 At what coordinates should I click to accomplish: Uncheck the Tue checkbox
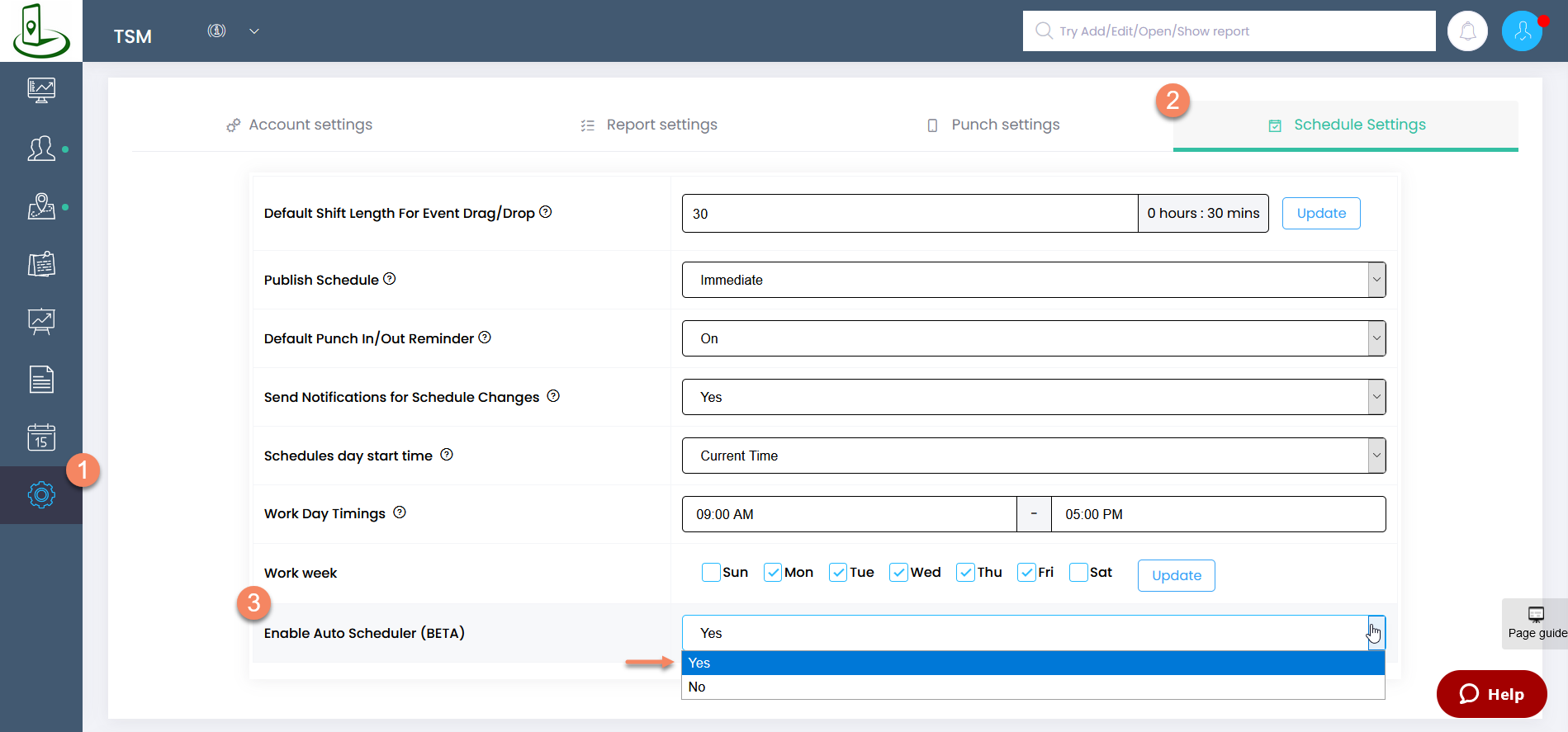(838, 572)
